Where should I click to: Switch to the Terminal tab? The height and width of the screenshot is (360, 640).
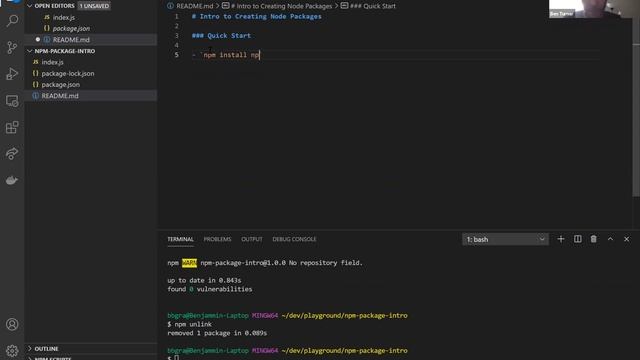click(x=180, y=239)
